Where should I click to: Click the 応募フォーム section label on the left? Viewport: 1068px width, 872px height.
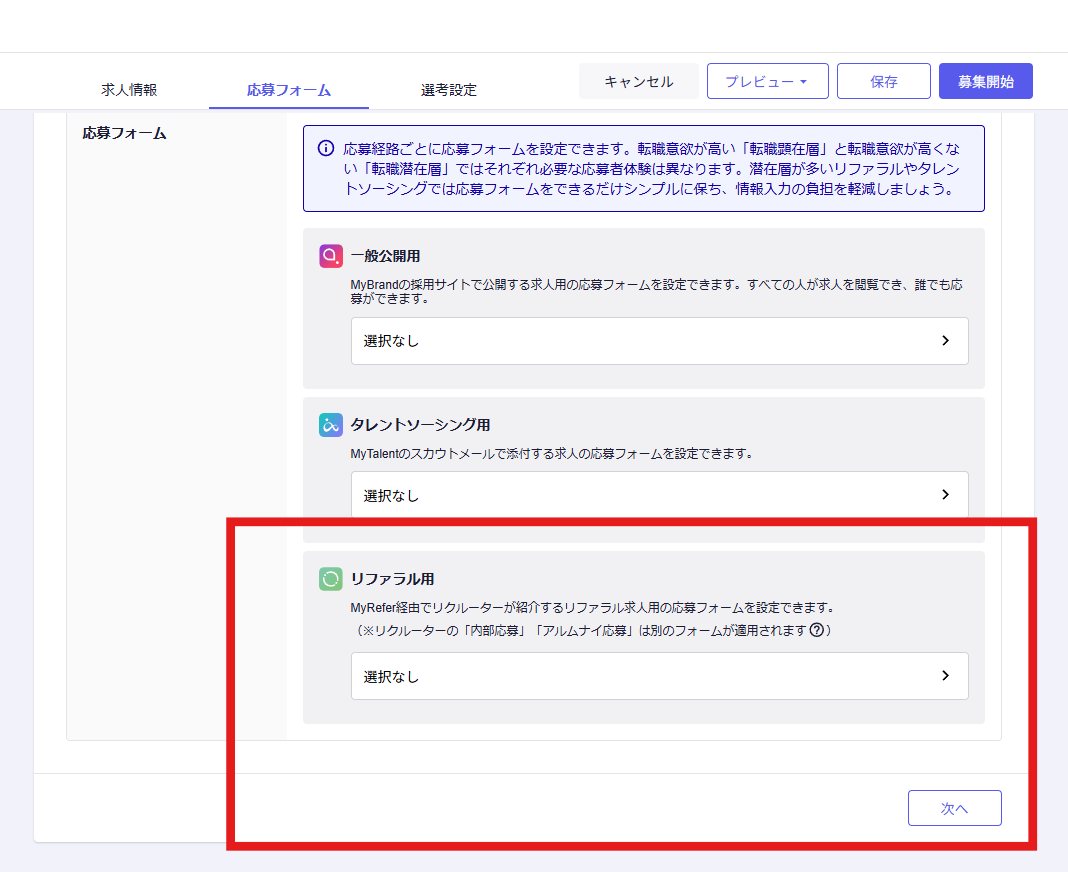click(x=124, y=133)
